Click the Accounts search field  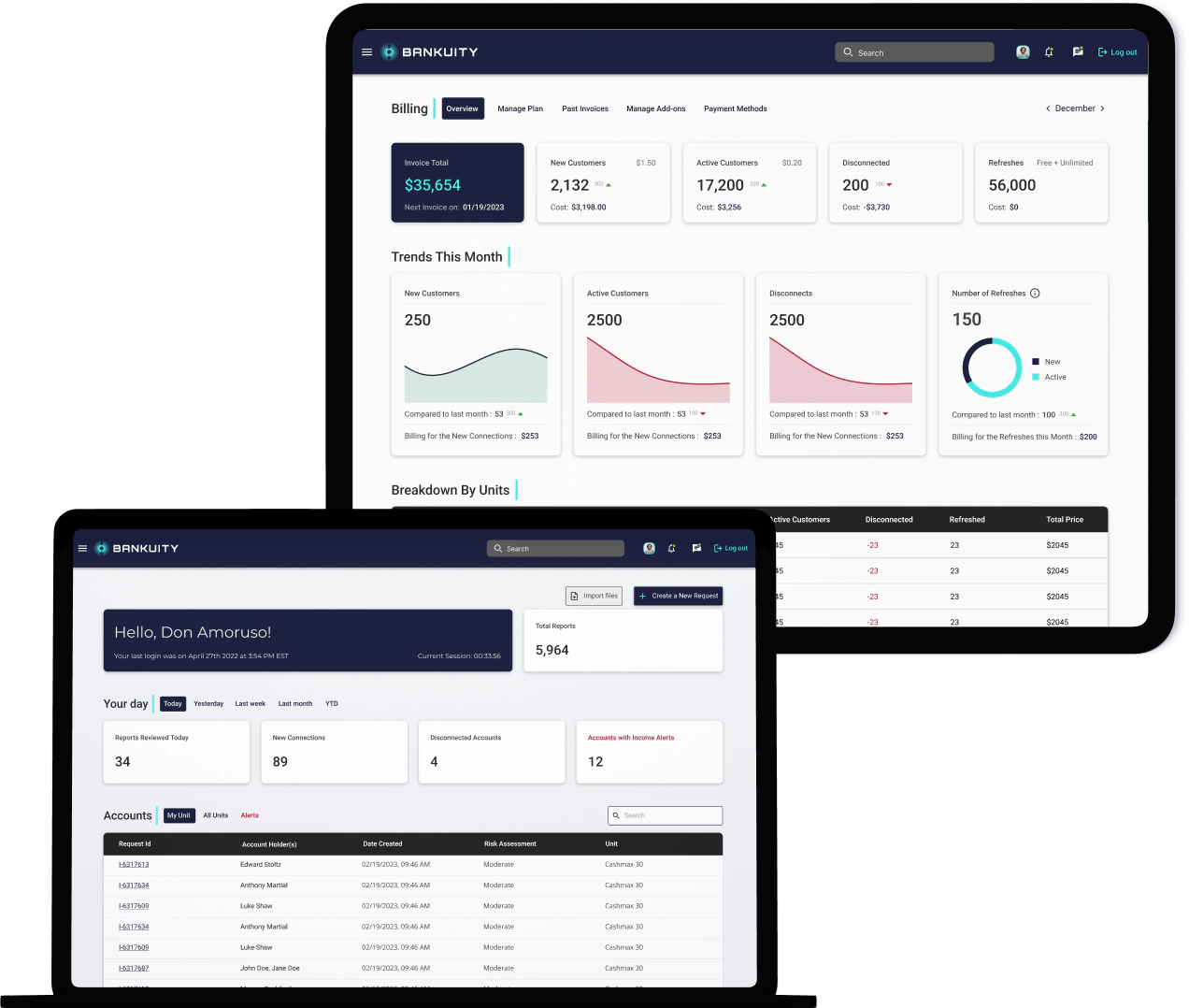point(666,815)
